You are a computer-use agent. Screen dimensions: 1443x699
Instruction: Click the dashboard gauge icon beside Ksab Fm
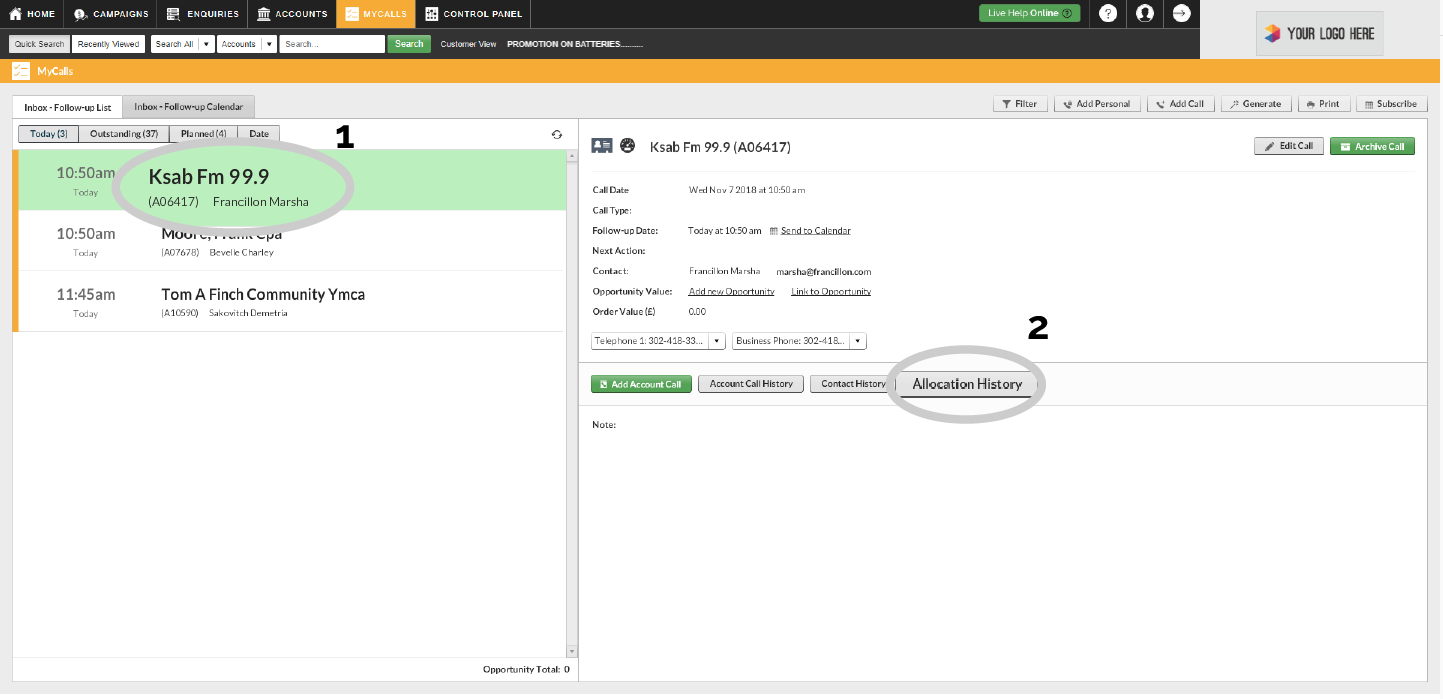628,145
